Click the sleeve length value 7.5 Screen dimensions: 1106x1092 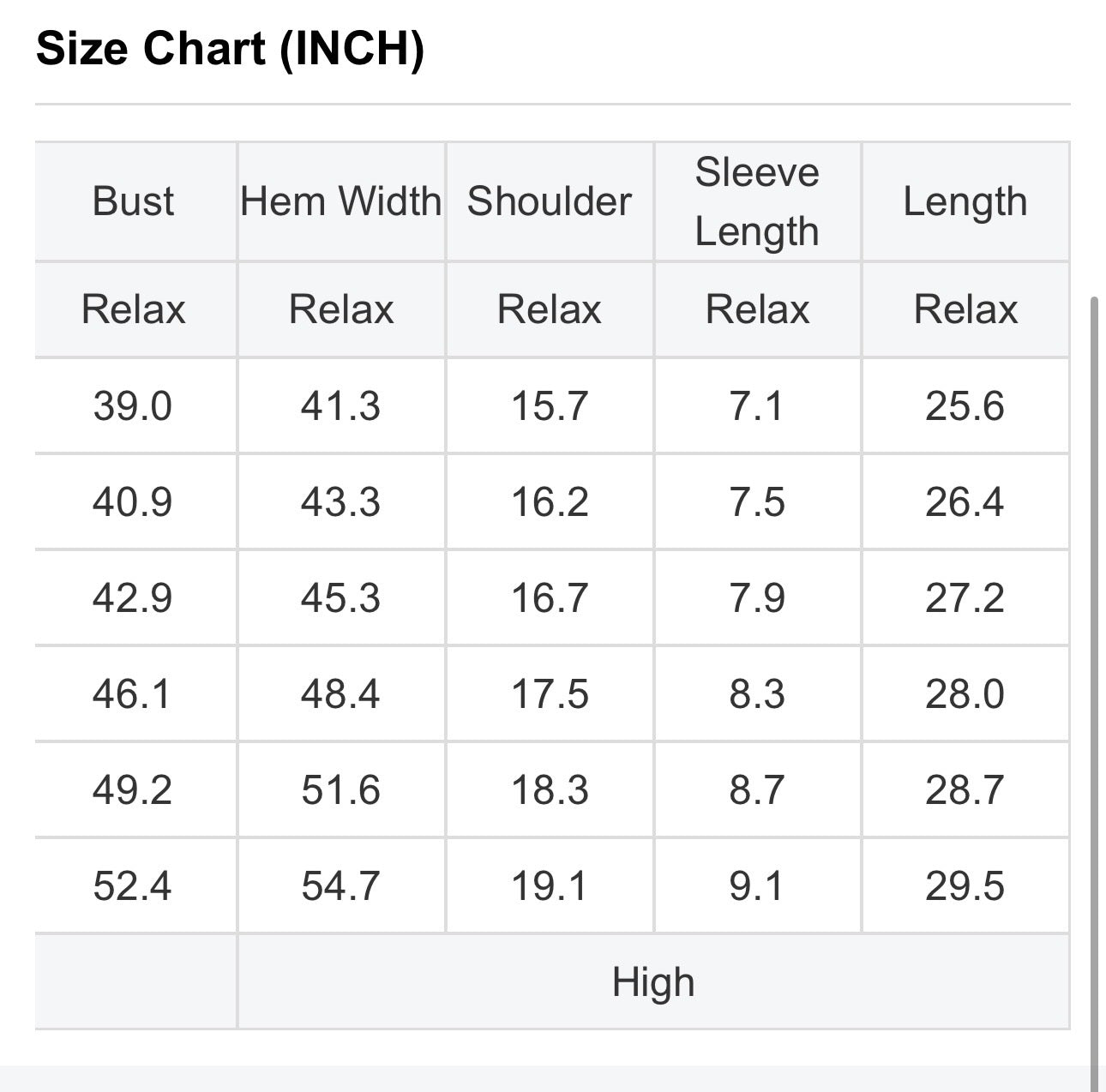[x=757, y=502]
